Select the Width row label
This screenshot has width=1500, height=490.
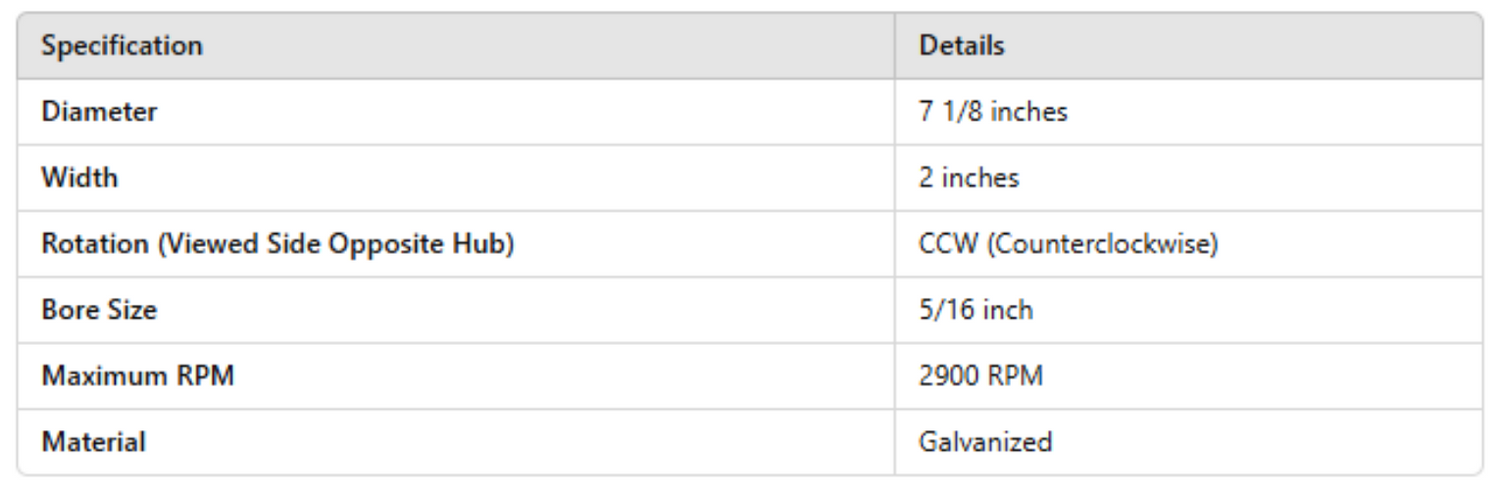(79, 178)
